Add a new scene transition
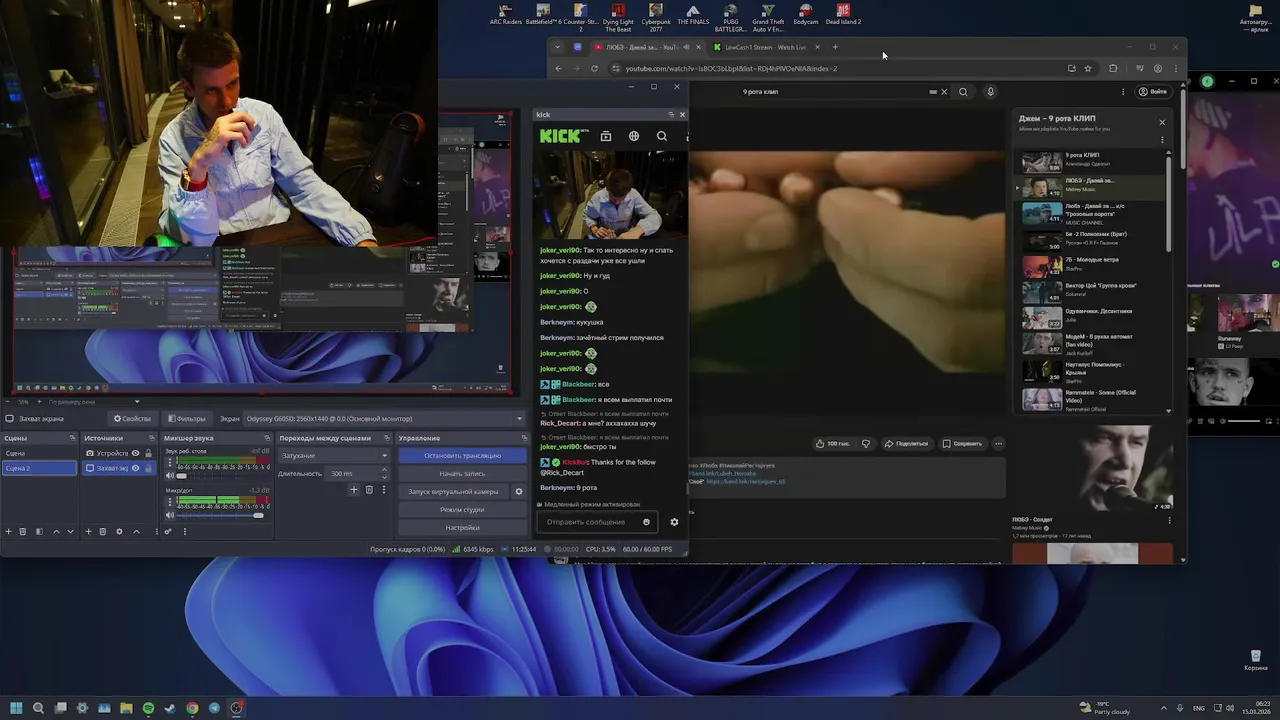1280x720 pixels. (353, 490)
